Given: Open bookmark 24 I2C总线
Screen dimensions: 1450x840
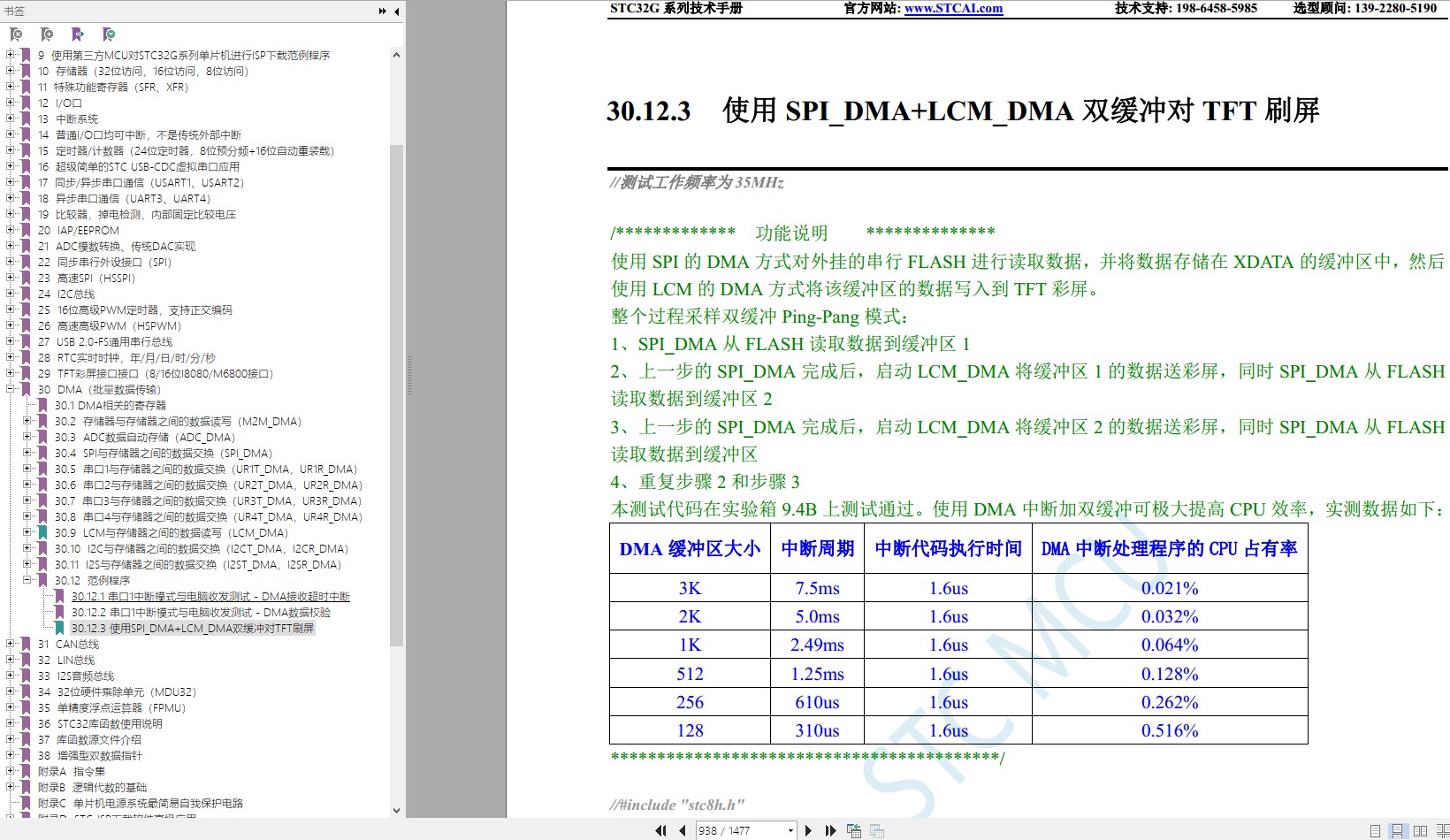Looking at the screenshot, I should coord(65,294).
